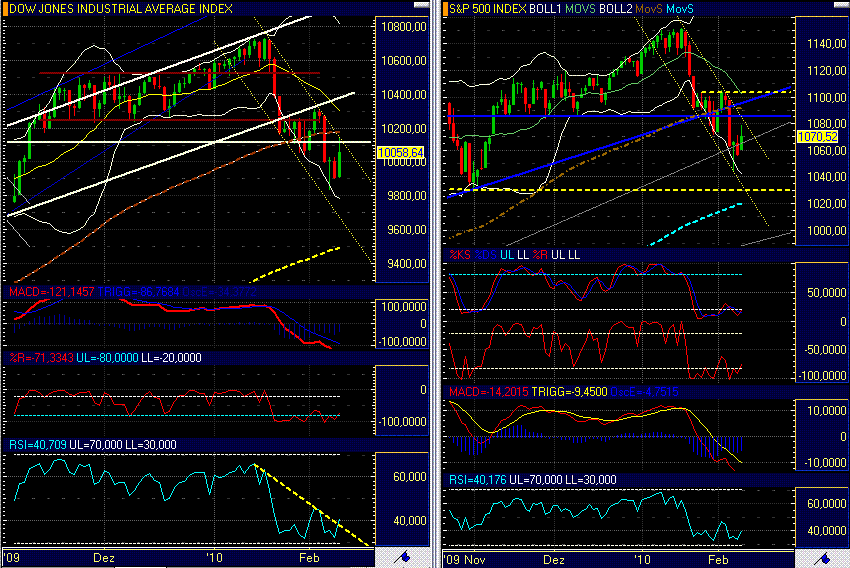Click the TRIGG=-9,4500 label in S&P panel
850x568 pixels.
tap(569, 392)
